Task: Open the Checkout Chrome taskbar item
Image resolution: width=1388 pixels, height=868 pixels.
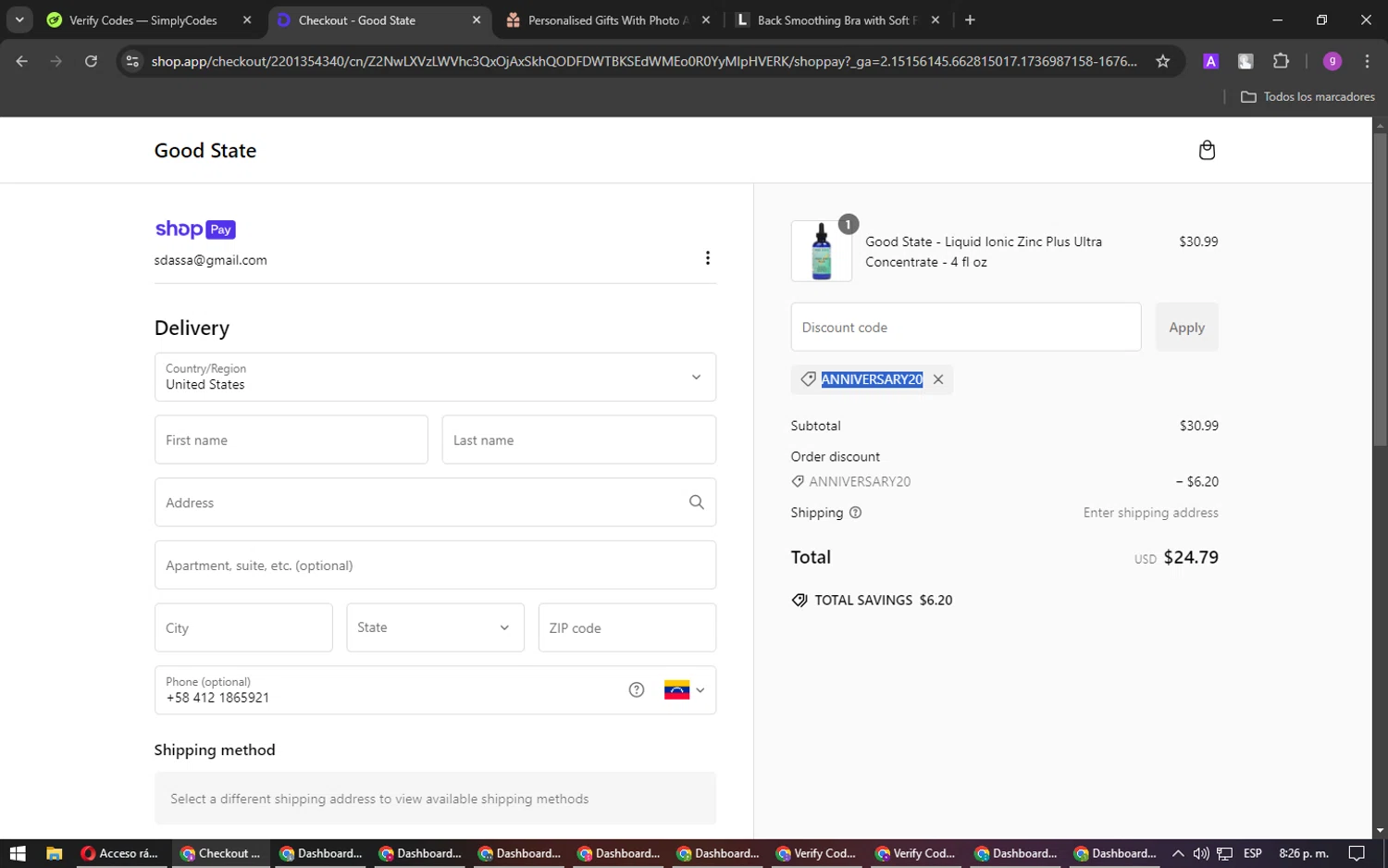Action: [x=220, y=853]
